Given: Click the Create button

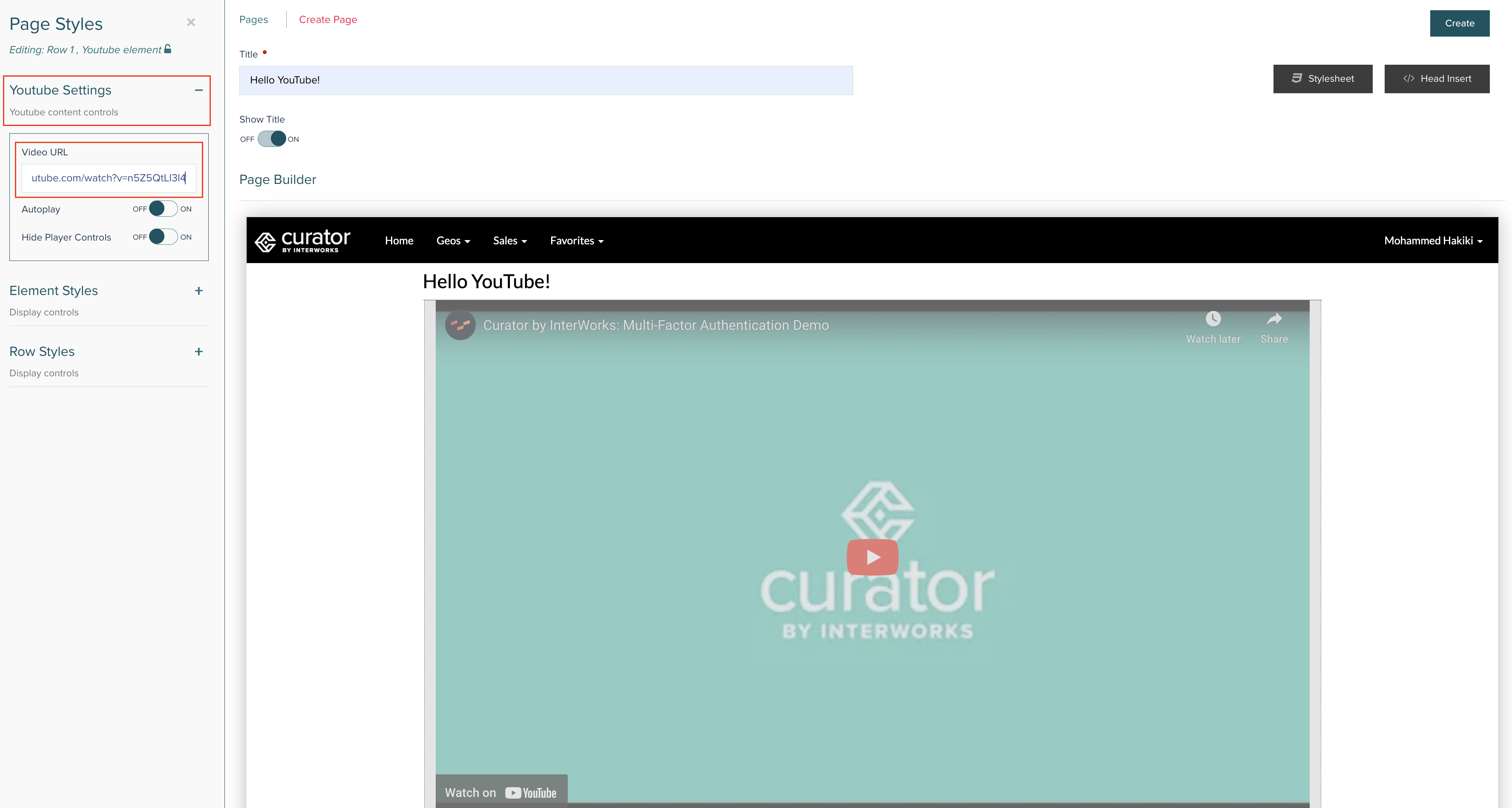Looking at the screenshot, I should (1459, 23).
